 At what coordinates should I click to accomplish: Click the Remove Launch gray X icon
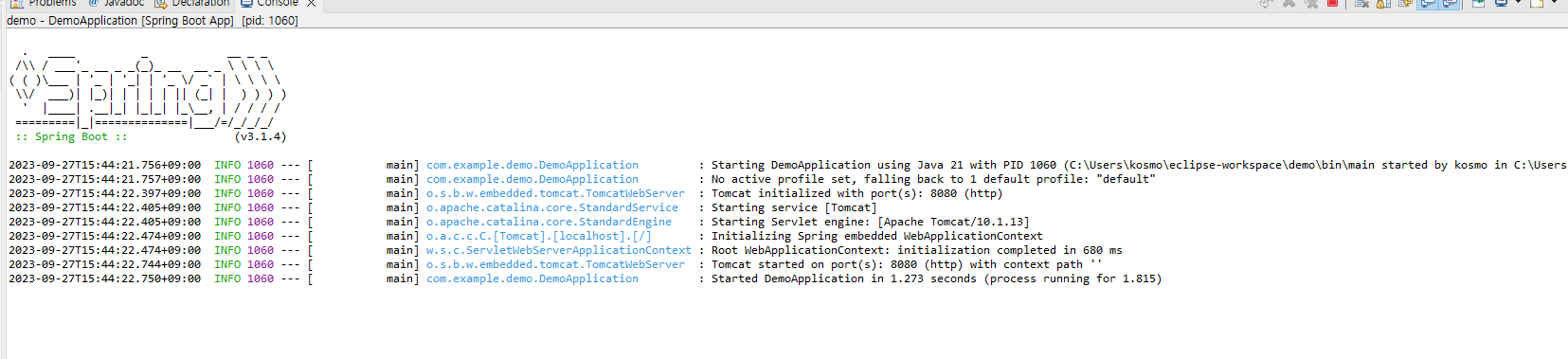coord(1289,3)
